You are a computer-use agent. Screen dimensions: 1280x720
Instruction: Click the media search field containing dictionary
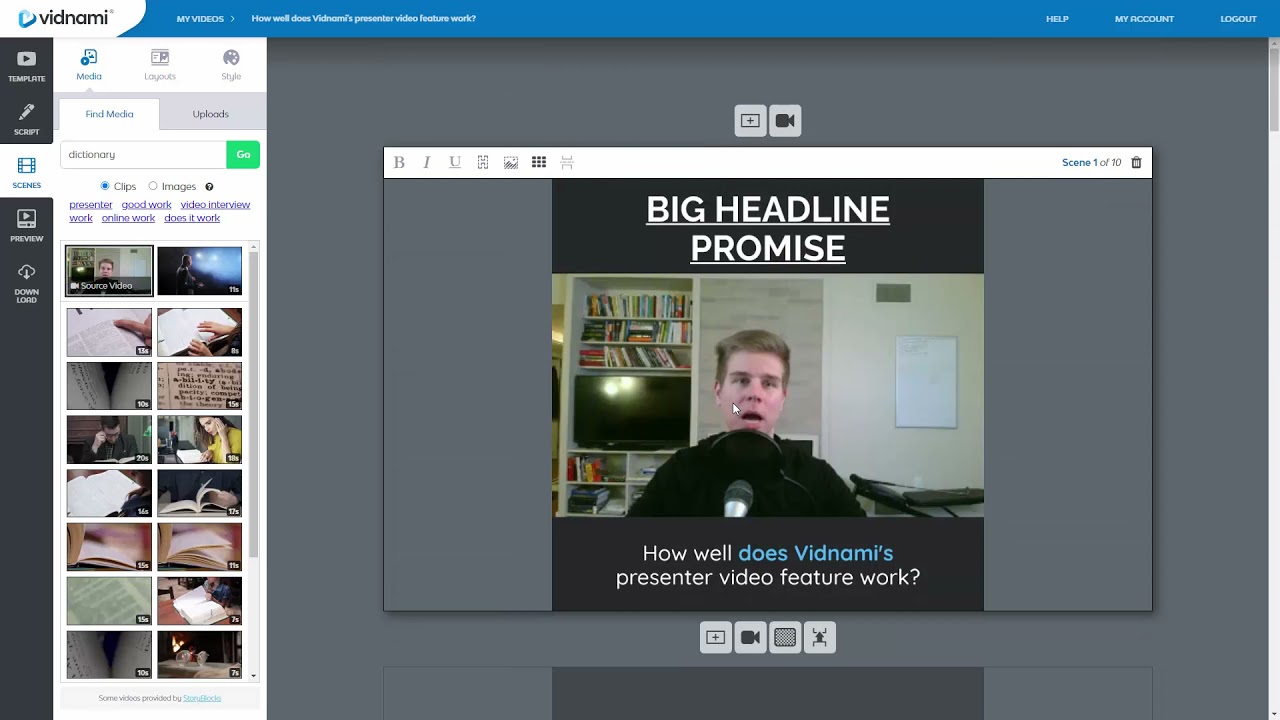(143, 154)
